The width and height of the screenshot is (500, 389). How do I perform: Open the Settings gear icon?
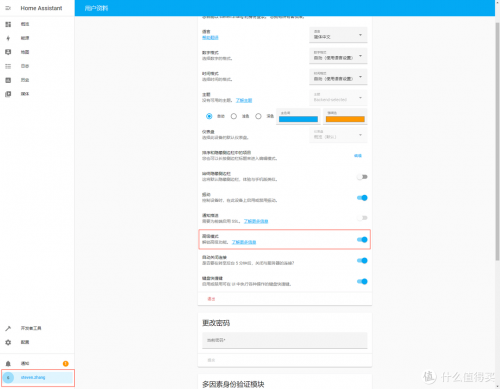click(8, 342)
